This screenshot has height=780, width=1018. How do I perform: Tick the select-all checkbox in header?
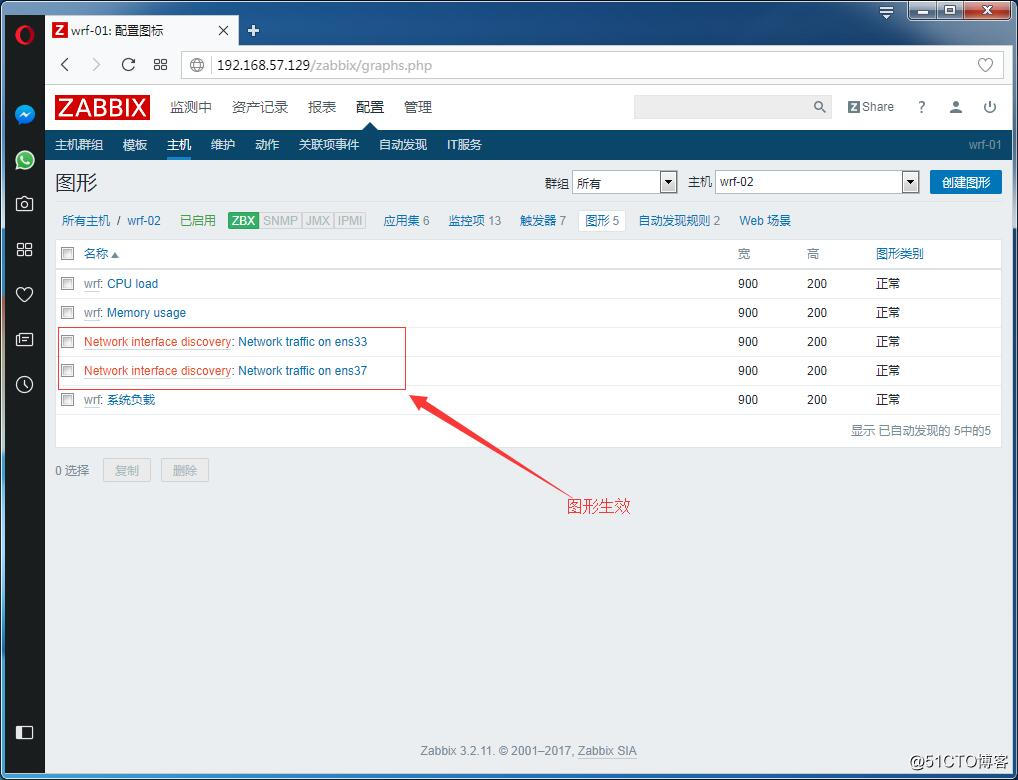click(x=68, y=253)
